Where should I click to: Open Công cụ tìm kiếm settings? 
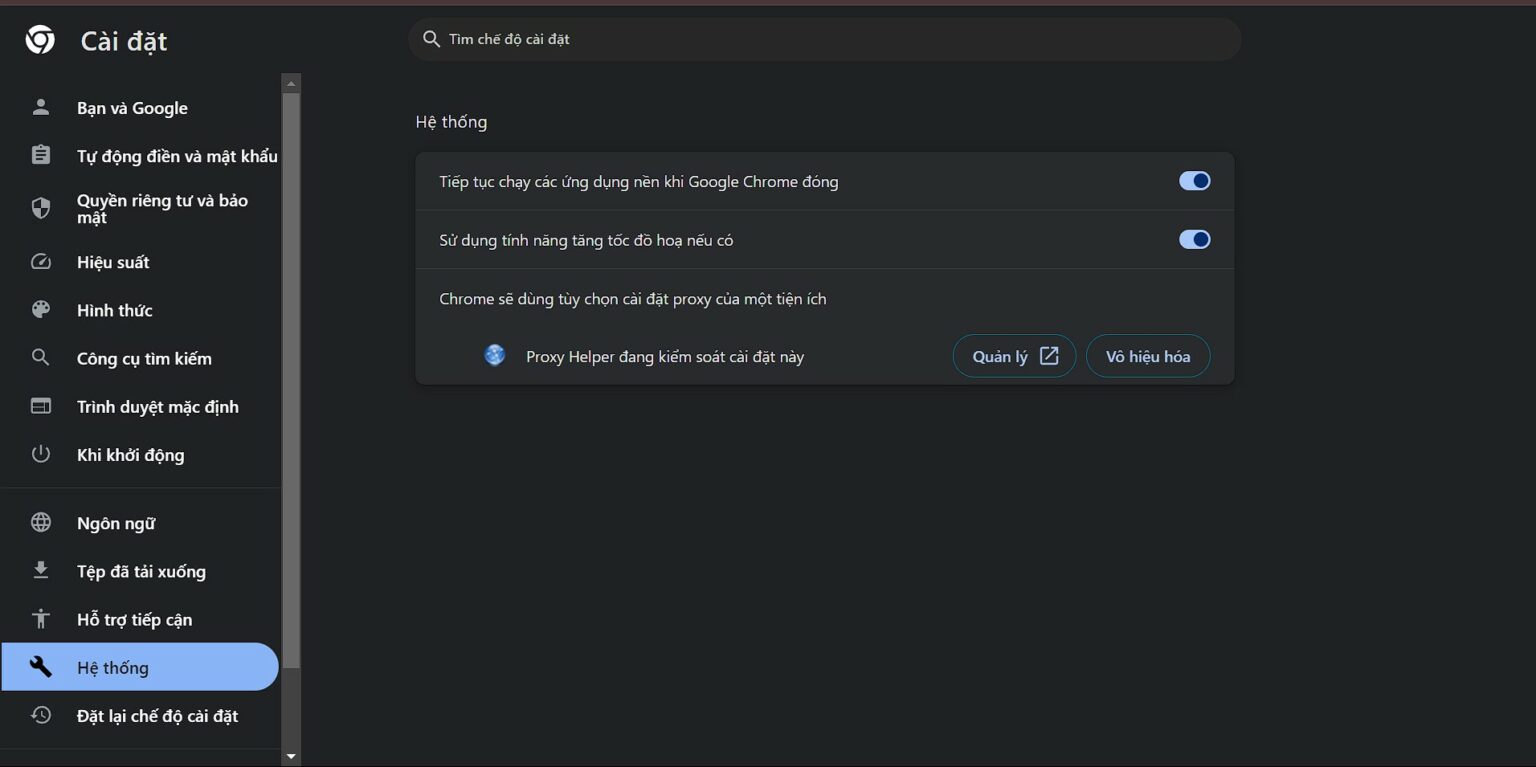click(144, 358)
